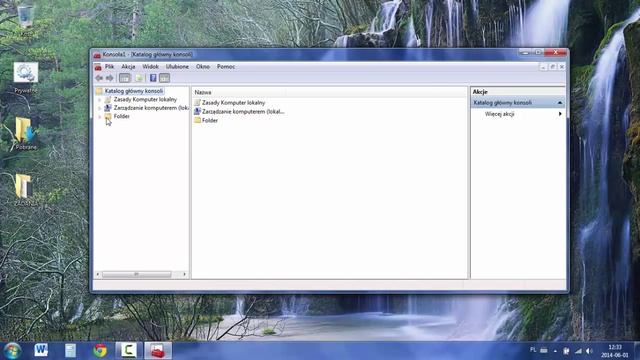Viewport: 640px width, 360px height.
Task: Expand the Folder tree node
Action: tap(100, 117)
